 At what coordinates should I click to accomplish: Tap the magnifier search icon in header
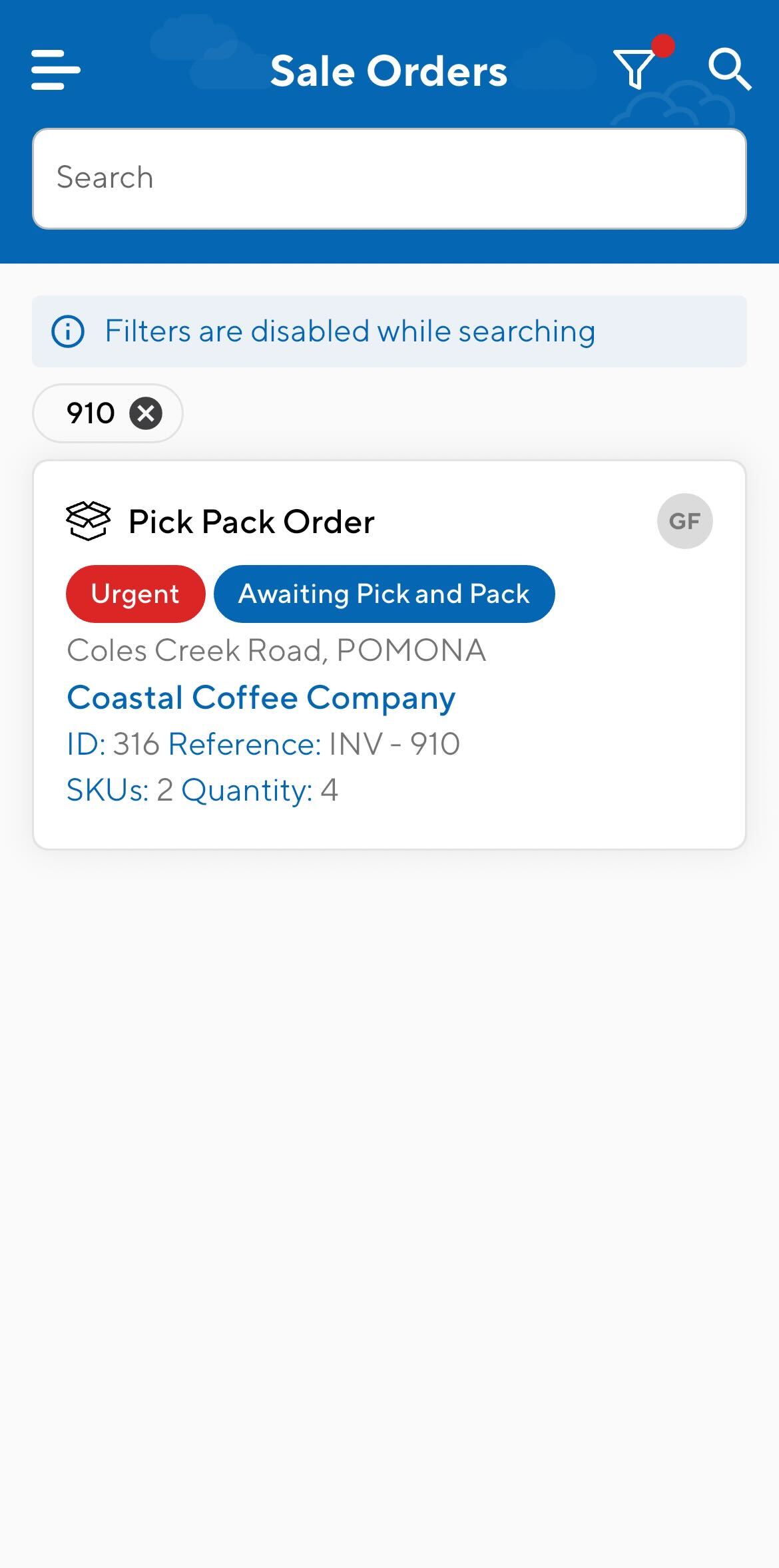point(730,69)
